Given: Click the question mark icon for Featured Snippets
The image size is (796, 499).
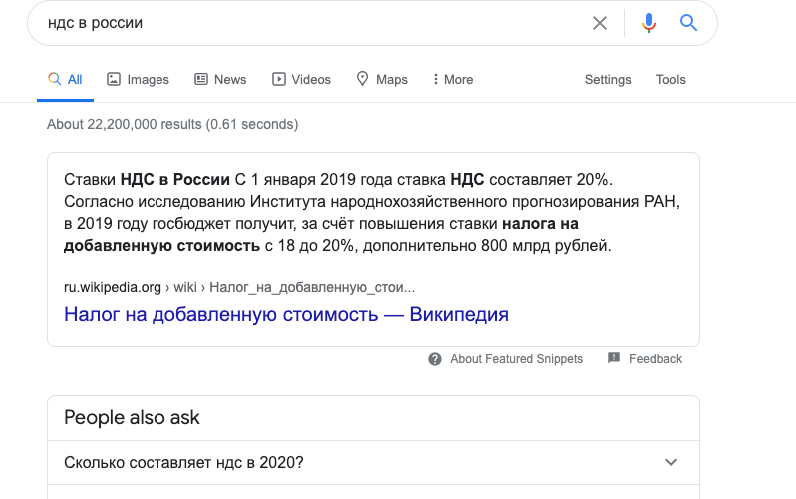Looking at the screenshot, I should pos(435,359).
